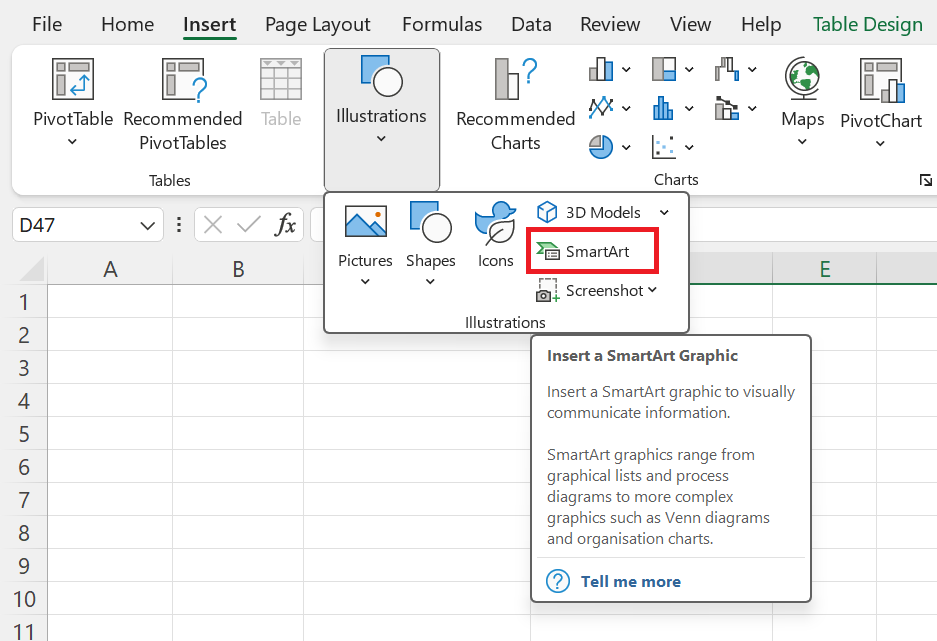Viewport: 937px width, 641px height.
Task: Click the Maps globe icon
Action: pyautogui.click(x=803, y=78)
